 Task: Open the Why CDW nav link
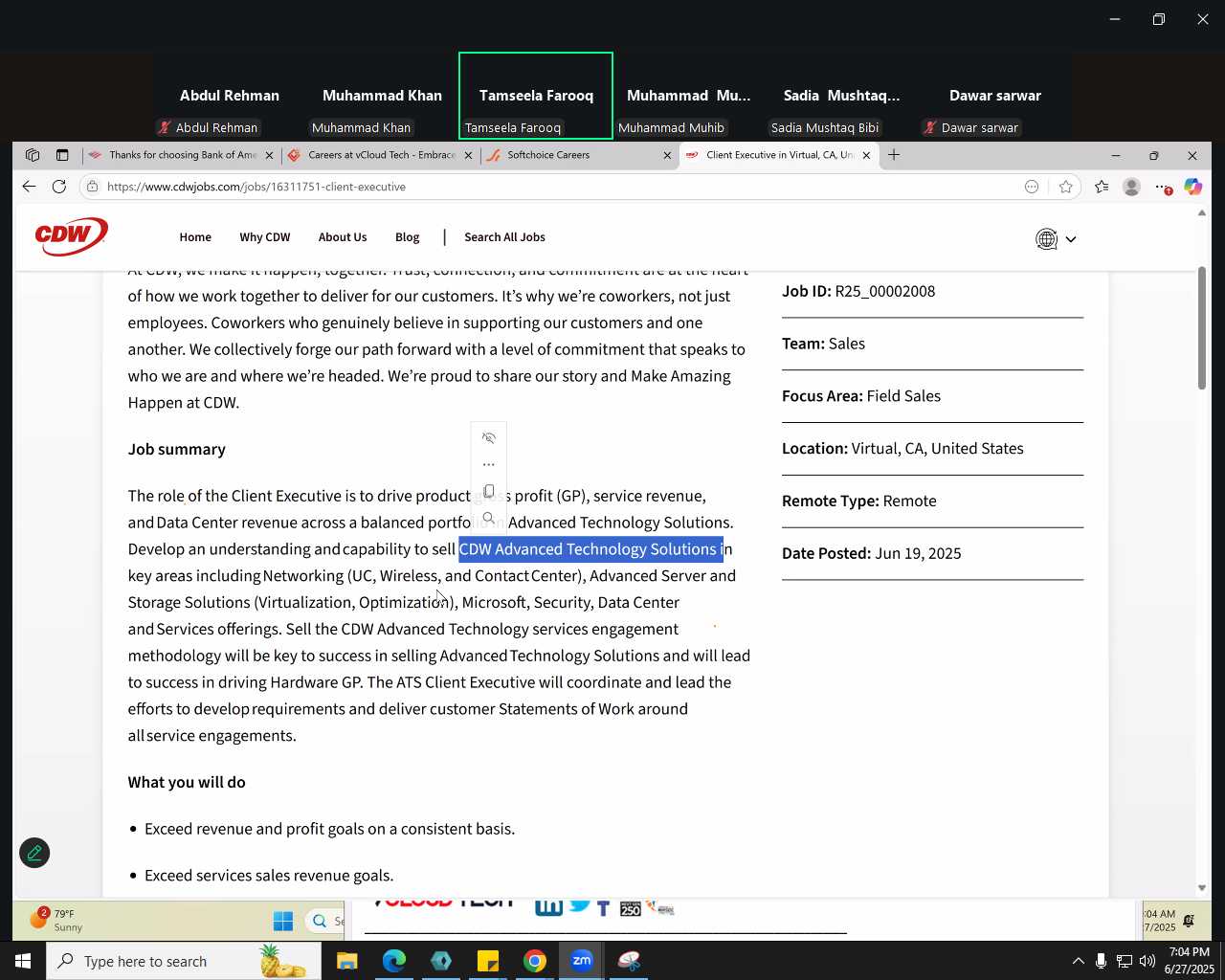(x=265, y=237)
